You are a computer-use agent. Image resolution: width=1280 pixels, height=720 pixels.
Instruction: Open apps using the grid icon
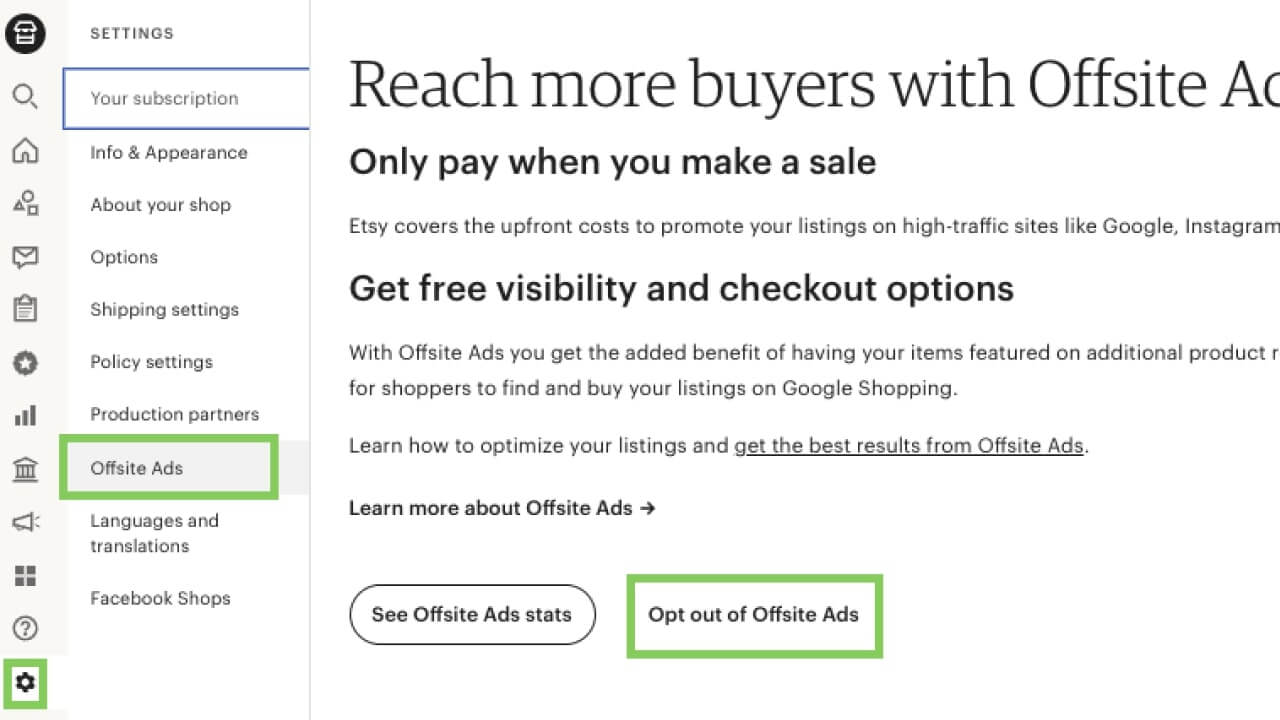pos(25,575)
